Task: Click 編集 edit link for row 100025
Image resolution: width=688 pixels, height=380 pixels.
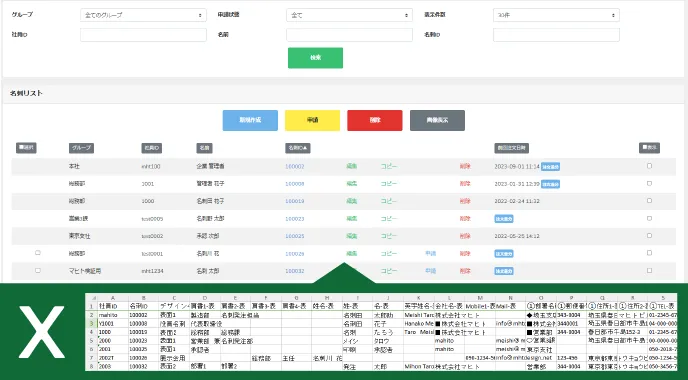Action: tap(351, 236)
